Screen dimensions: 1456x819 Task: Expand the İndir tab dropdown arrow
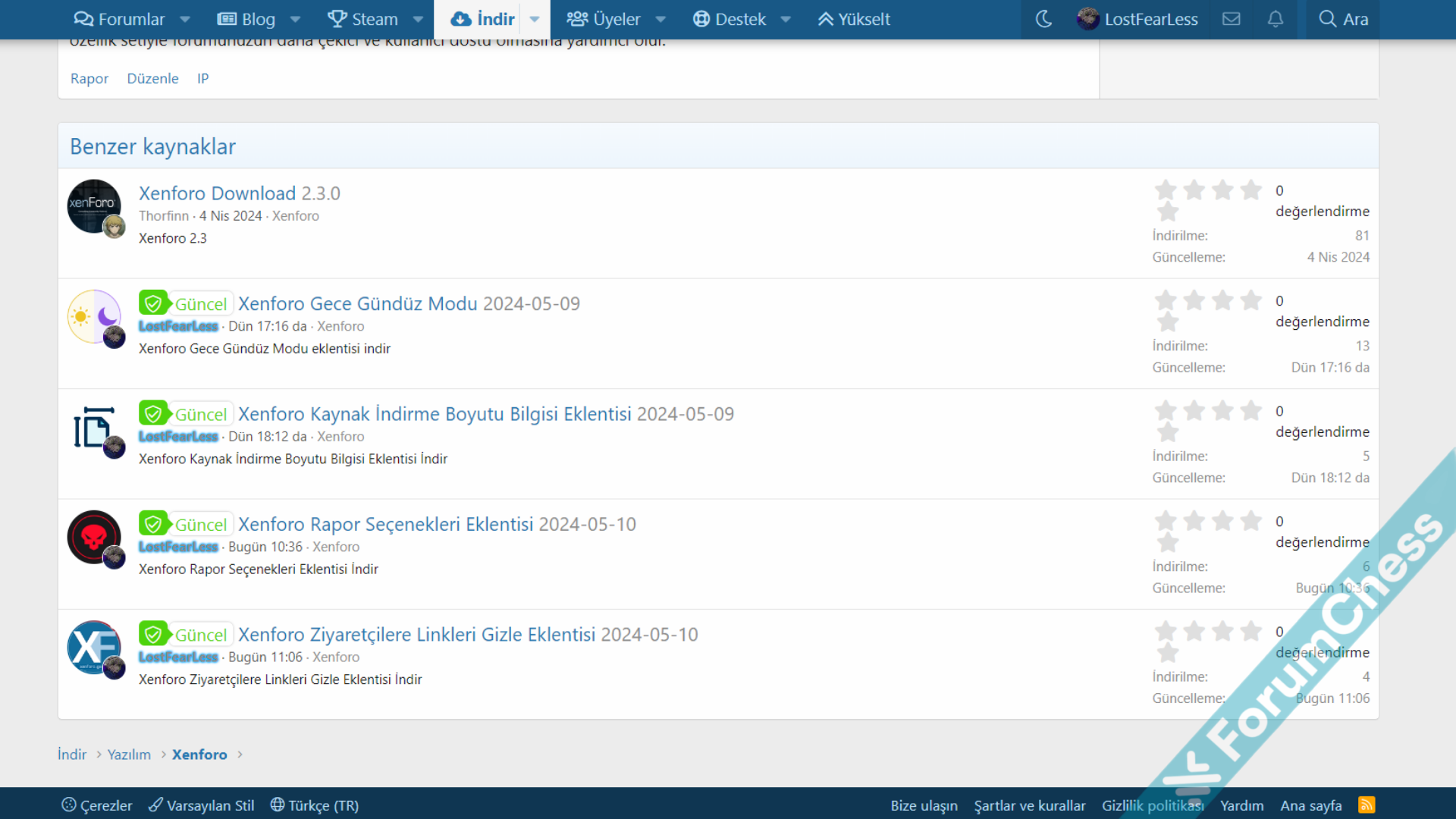click(x=535, y=20)
